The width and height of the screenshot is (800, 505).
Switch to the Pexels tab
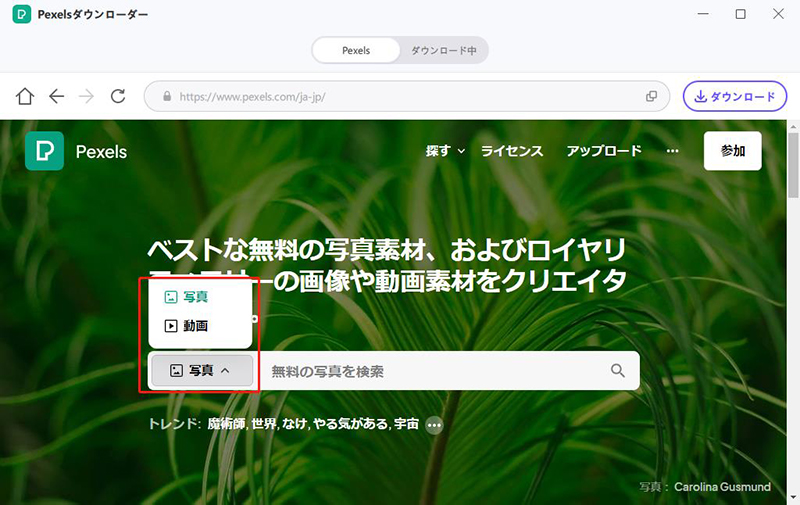356,50
